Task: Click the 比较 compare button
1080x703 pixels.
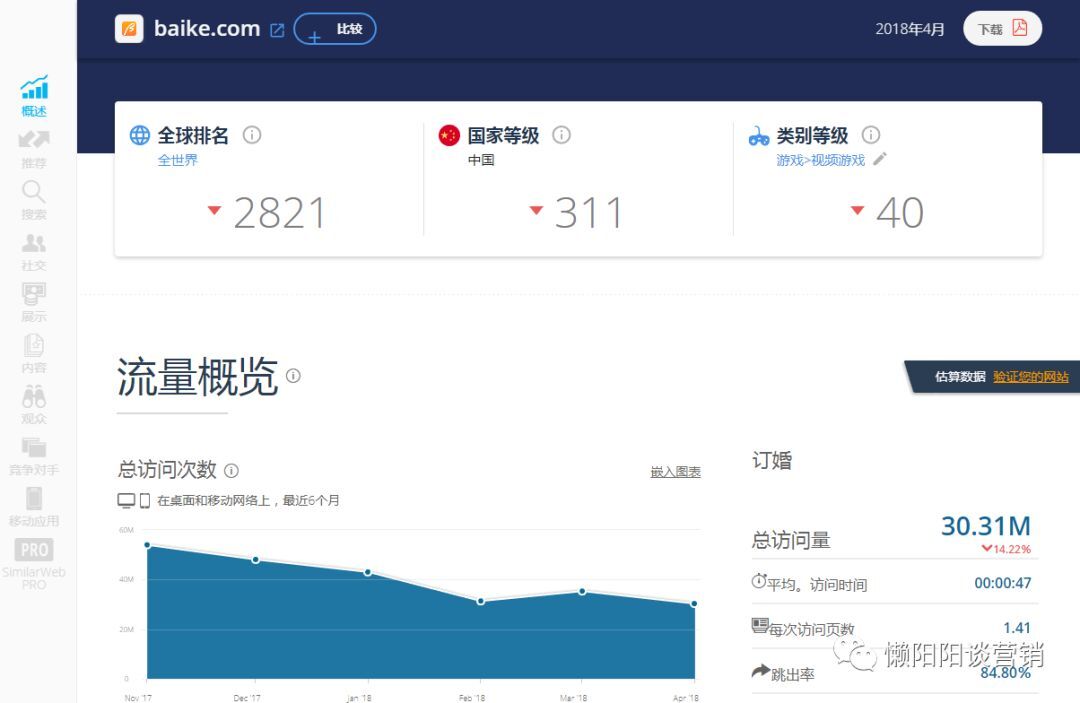Action: click(x=335, y=29)
